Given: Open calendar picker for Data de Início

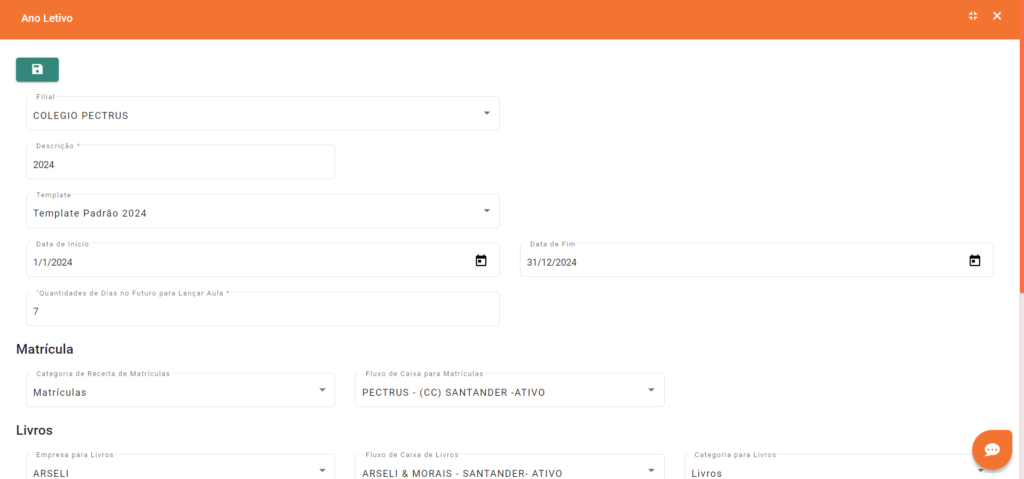Looking at the screenshot, I should (481, 261).
